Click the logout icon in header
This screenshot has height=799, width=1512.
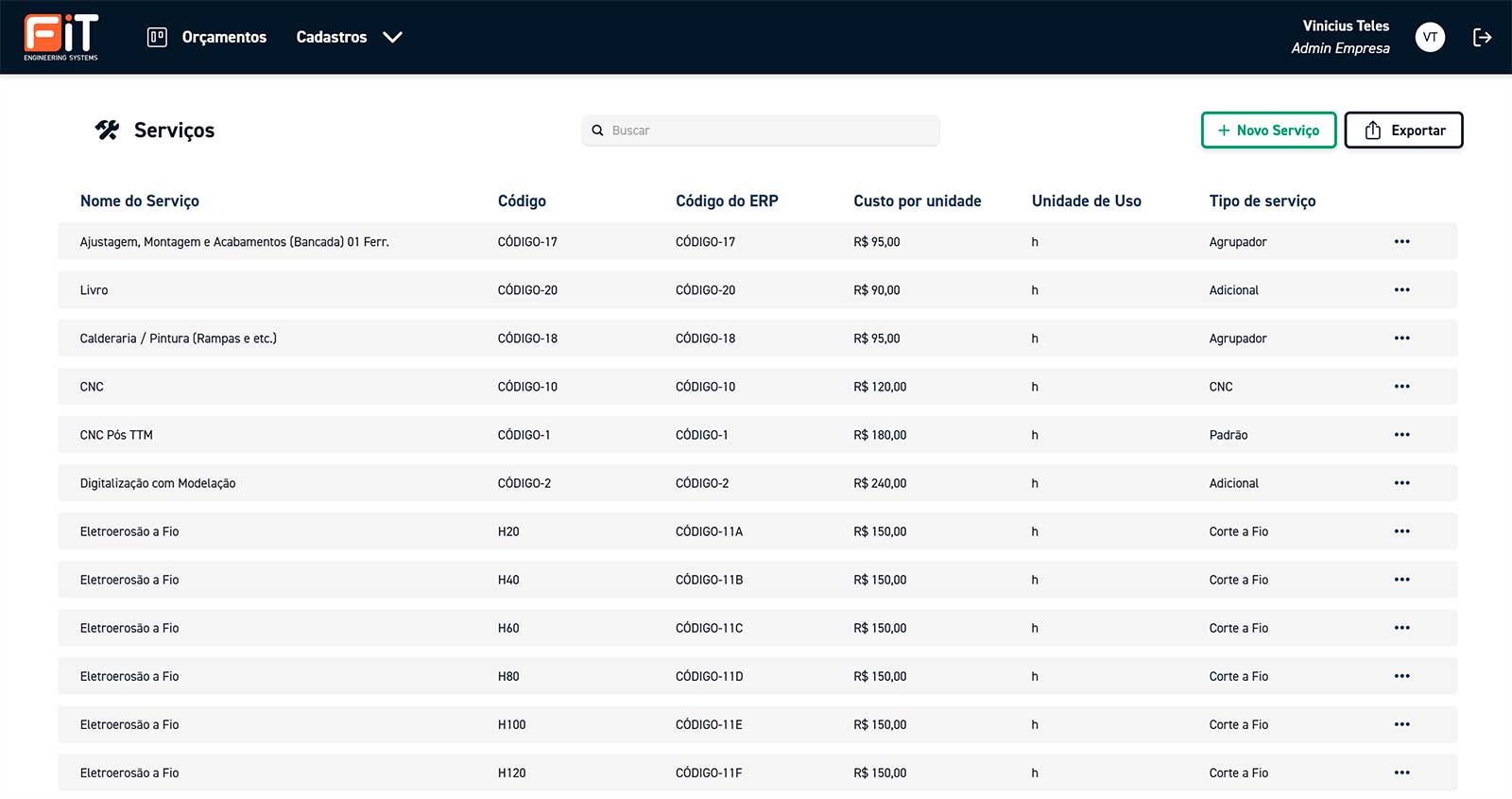point(1482,37)
